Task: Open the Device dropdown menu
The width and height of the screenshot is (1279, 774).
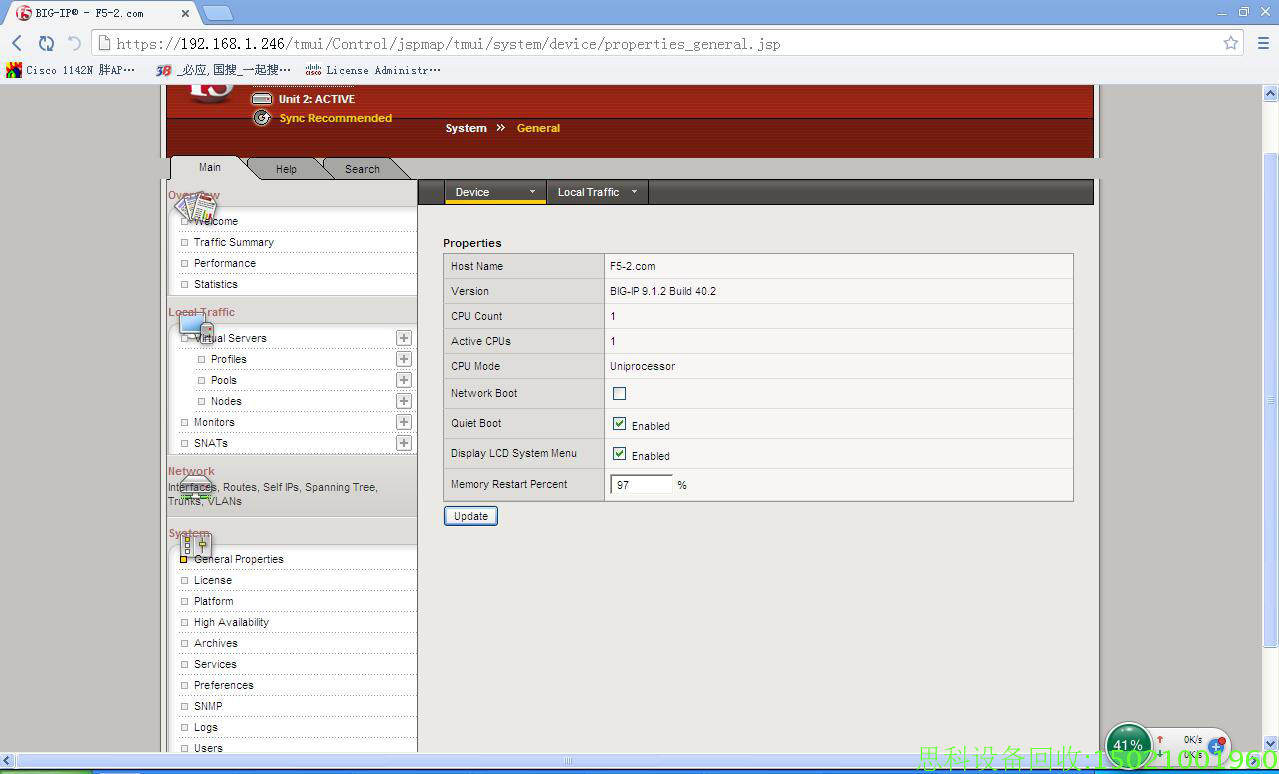Action: pos(495,192)
